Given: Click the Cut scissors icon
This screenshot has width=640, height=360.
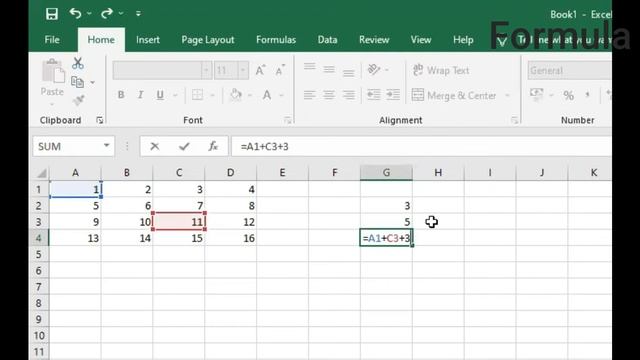Looking at the screenshot, I should point(78,64).
